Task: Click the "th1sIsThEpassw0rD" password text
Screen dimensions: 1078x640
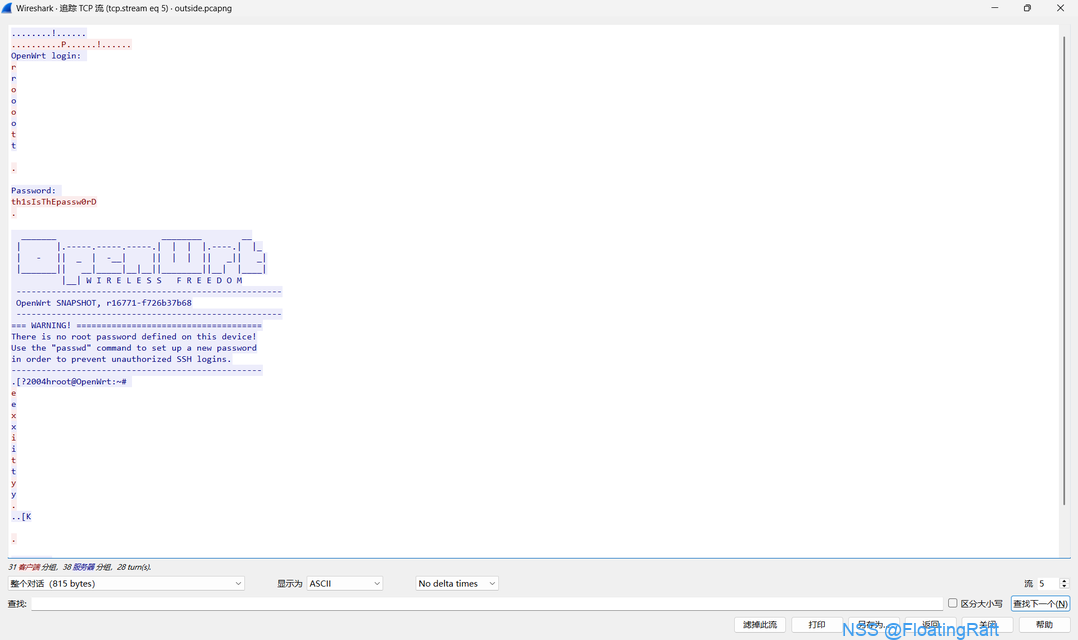Action: [x=54, y=201]
